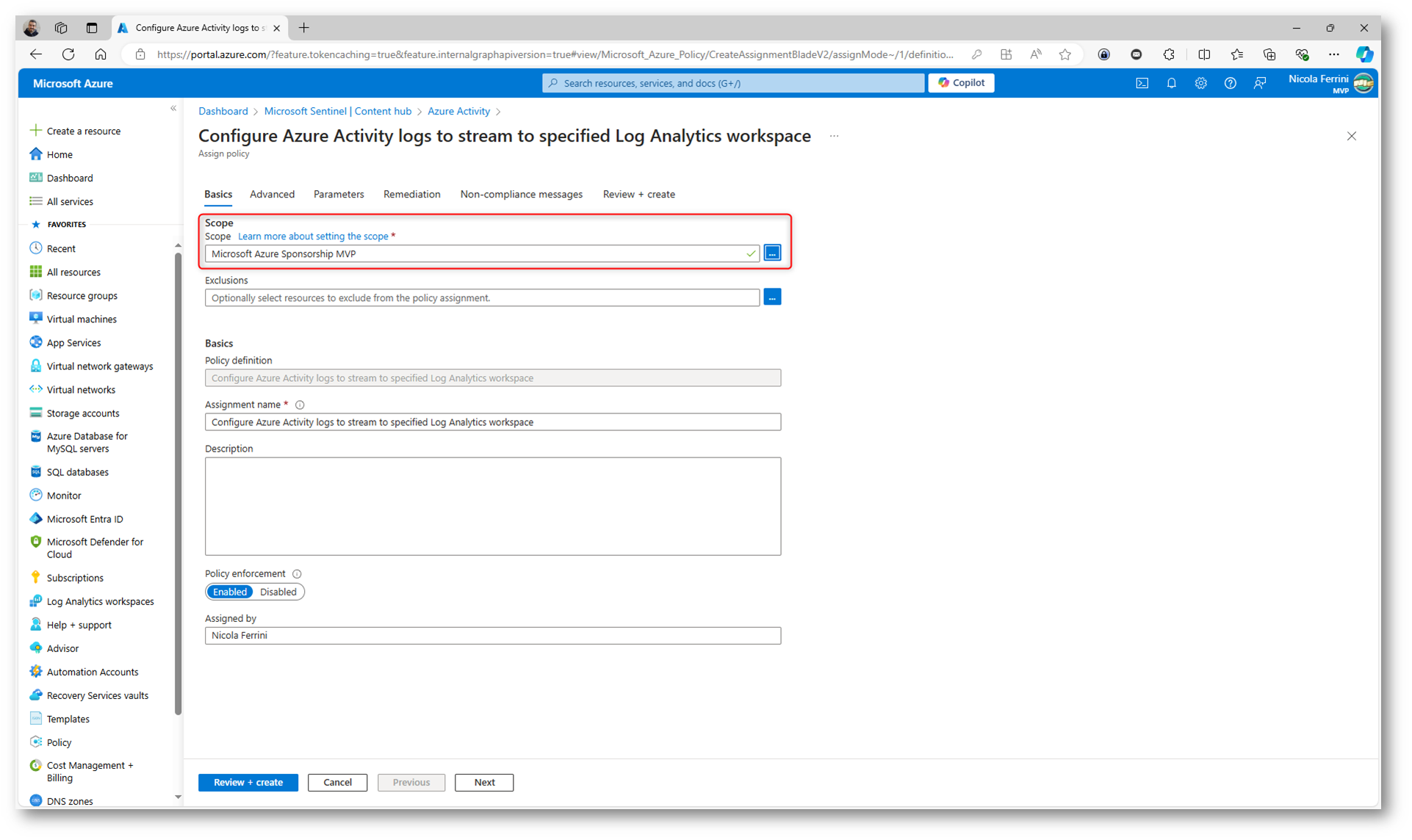This screenshot has height=840, width=1412.
Task: Toggle split screen in the browser
Action: point(1203,54)
